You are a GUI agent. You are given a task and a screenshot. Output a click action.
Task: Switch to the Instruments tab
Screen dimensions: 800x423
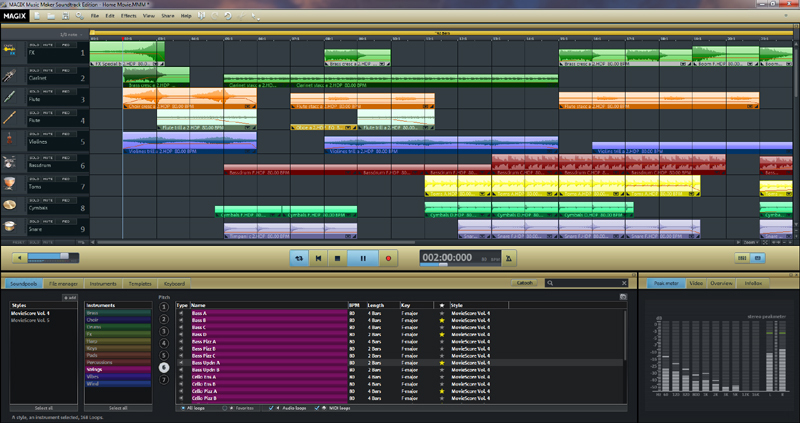(x=103, y=283)
